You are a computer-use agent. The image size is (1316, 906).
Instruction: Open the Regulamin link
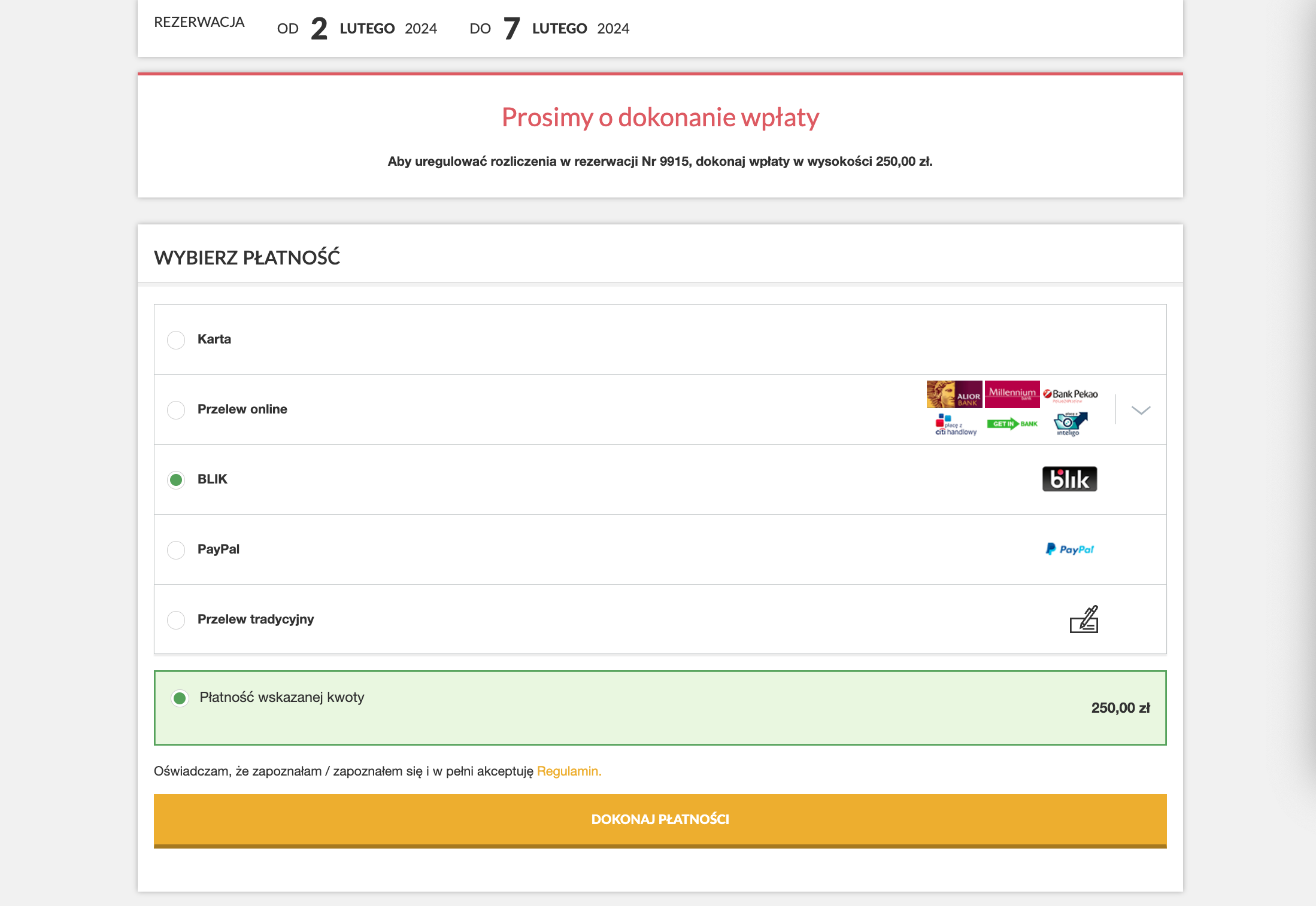569,771
